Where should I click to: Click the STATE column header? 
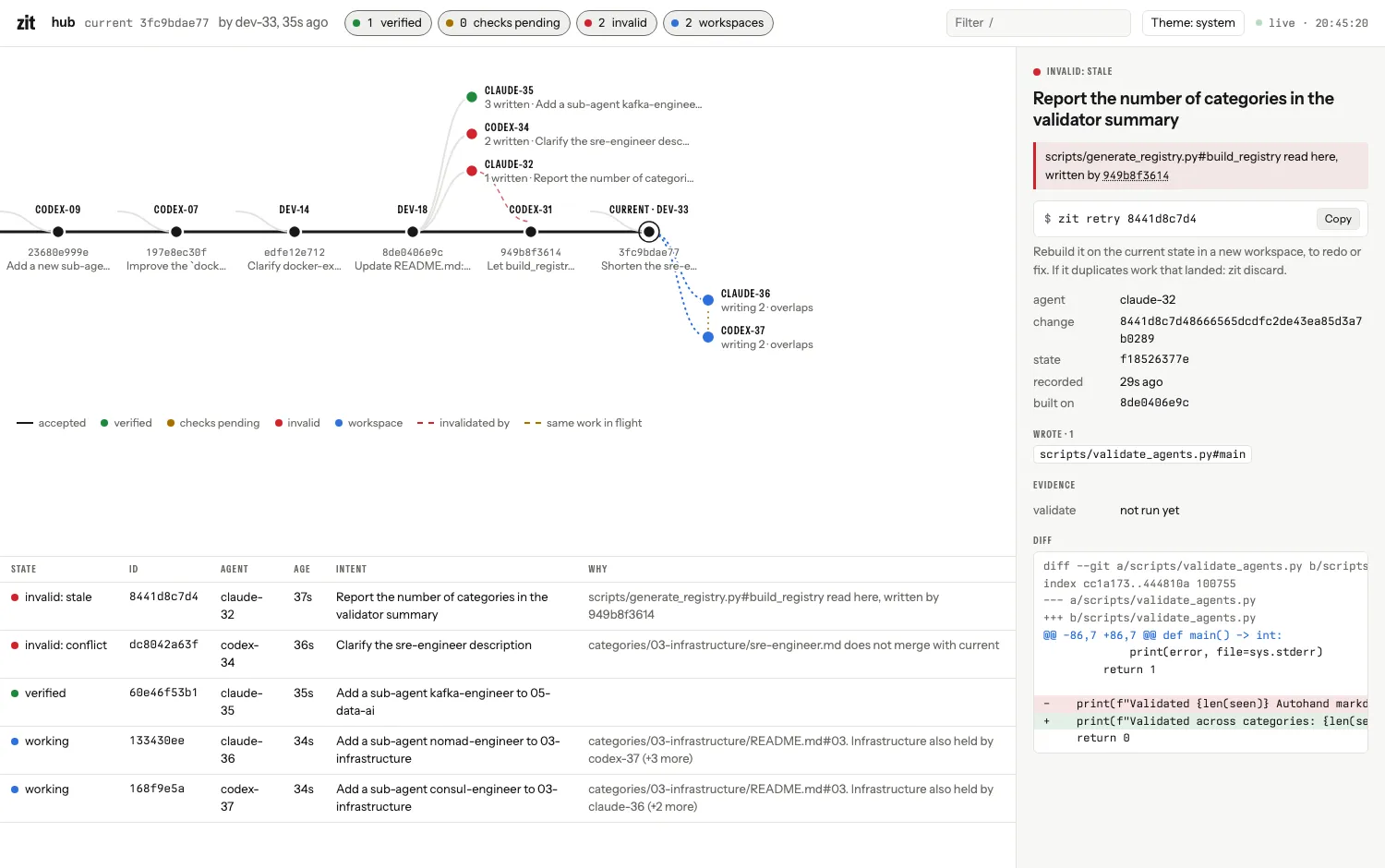24,570
